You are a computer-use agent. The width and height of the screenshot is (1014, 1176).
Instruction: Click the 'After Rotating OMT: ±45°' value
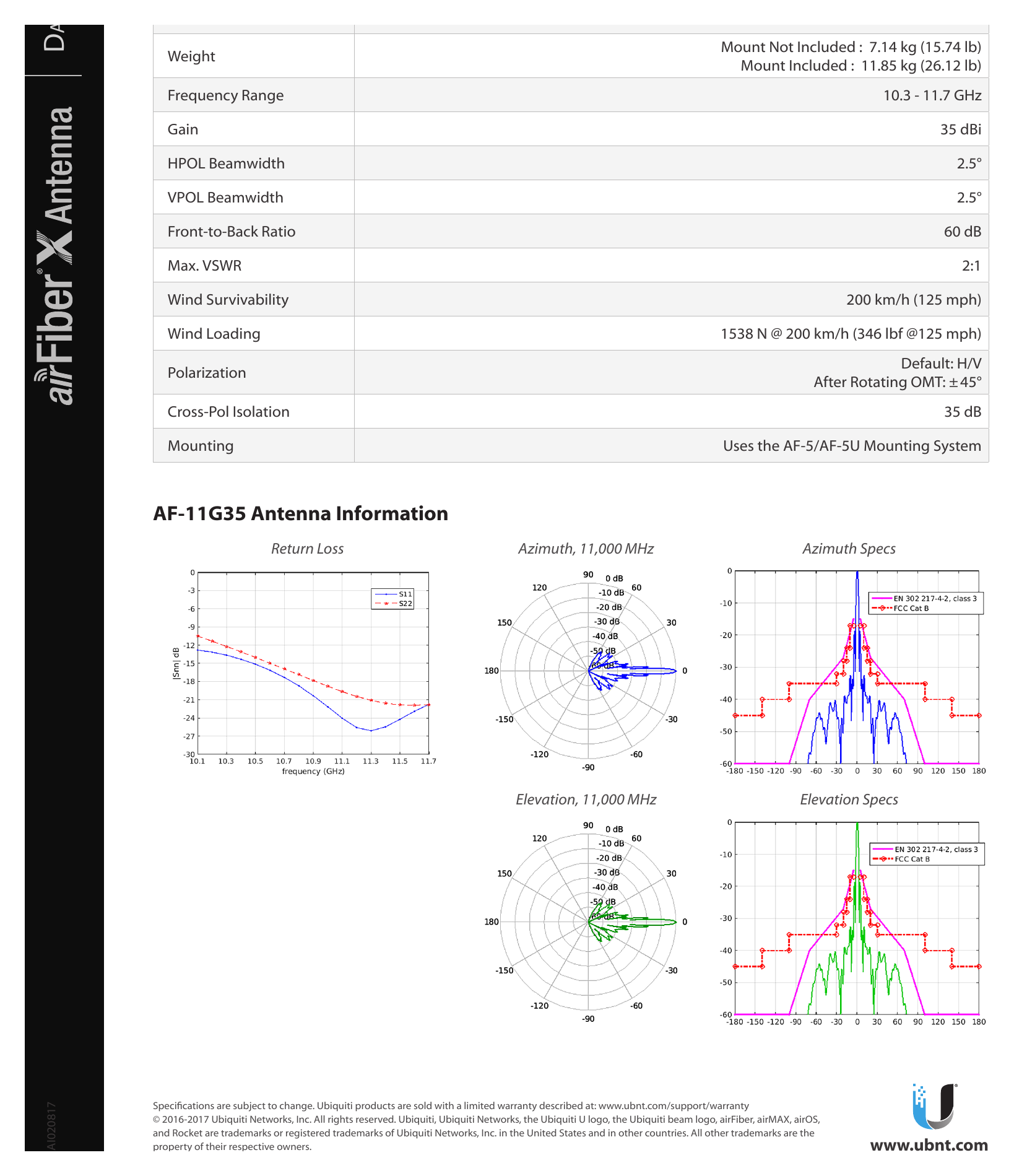point(898,382)
